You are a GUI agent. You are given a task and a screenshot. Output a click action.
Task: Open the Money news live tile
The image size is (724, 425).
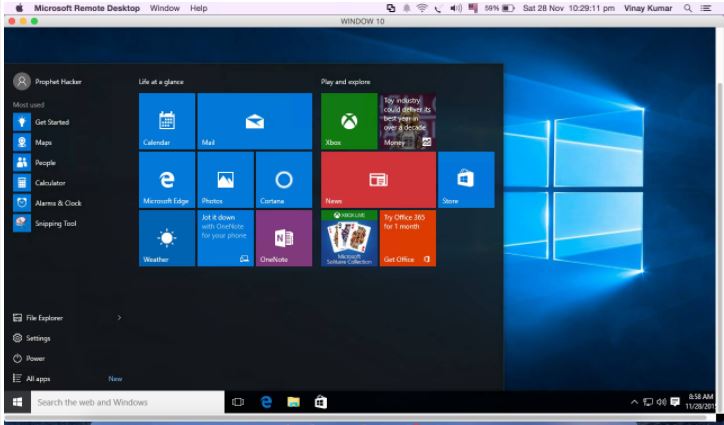coord(407,121)
